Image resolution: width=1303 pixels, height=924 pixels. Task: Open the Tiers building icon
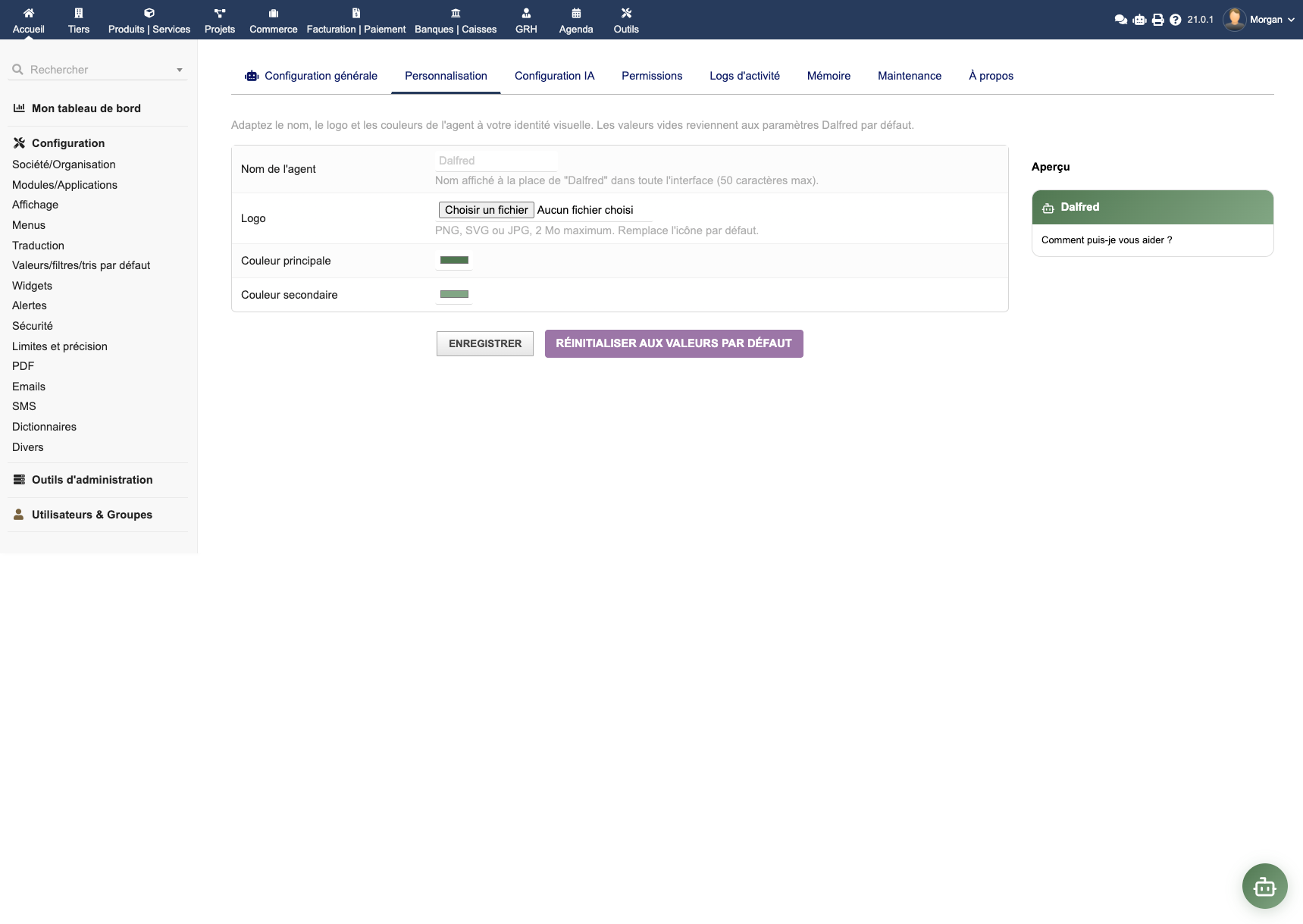(79, 13)
